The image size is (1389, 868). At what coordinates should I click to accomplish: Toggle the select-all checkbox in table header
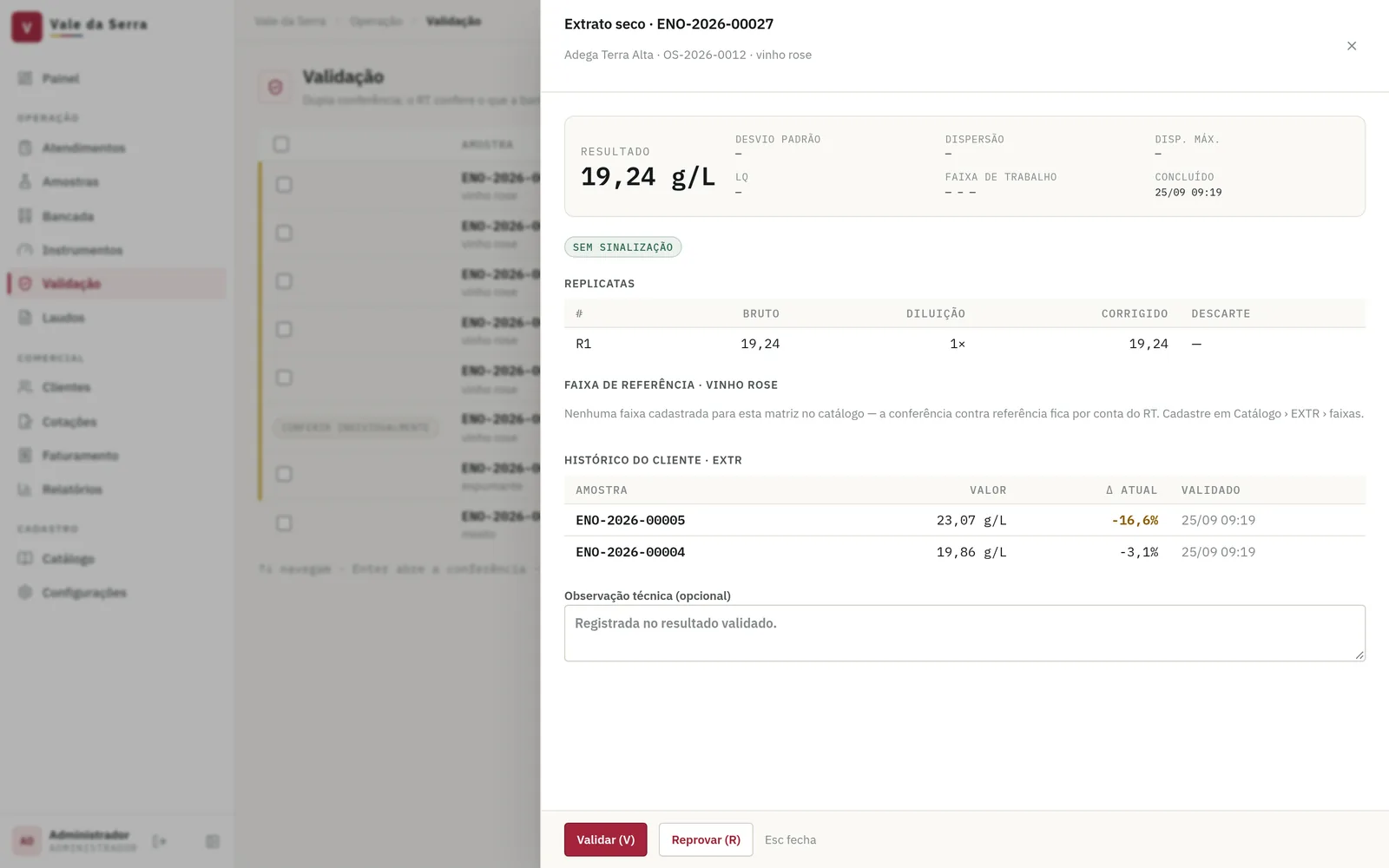click(x=281, y=144)
